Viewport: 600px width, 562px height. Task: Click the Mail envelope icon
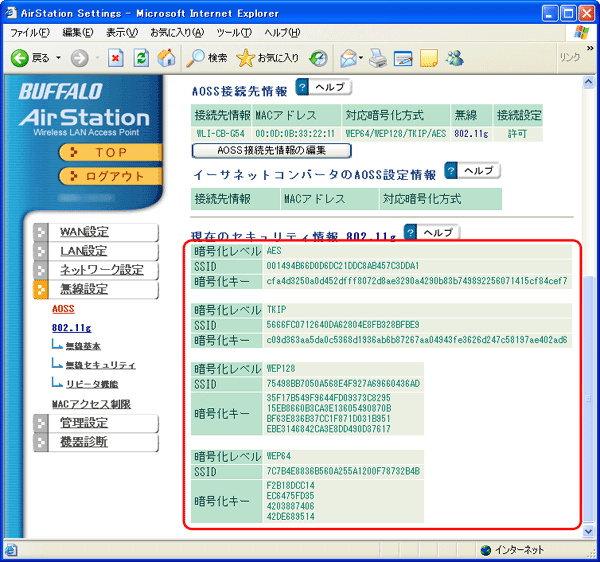pos(348,59)
